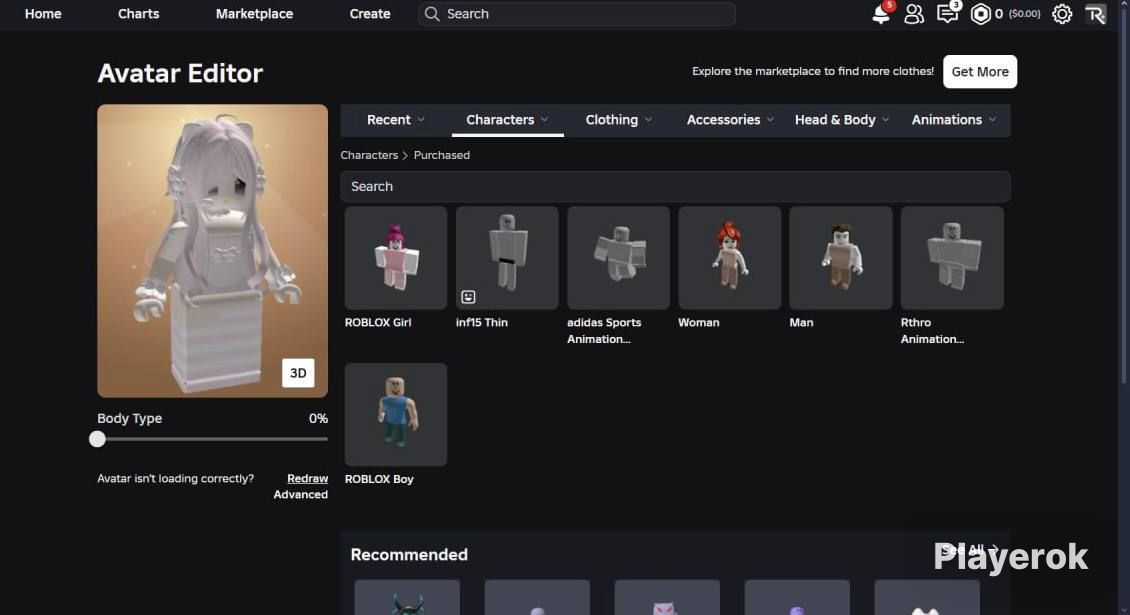Screen dimensions: 1130x615
Task: Open the Marketplace menu item
Action: point(254,14)
